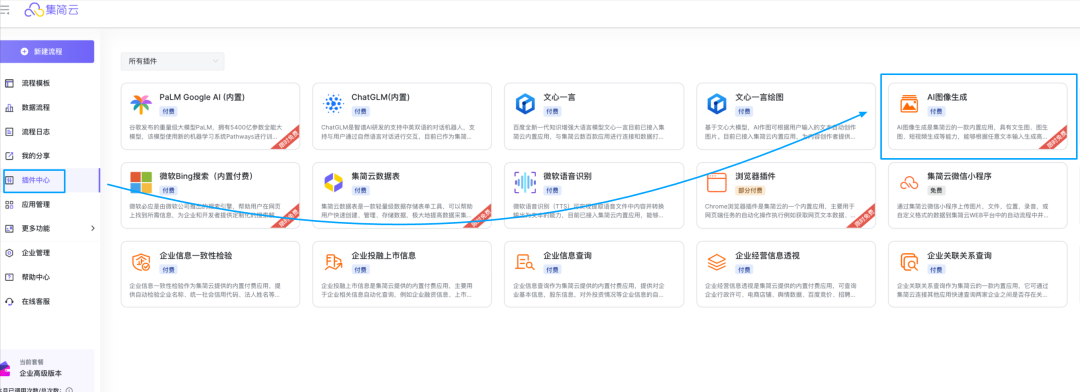Click the 在线客服 headset icon
The image size is (1080, 392).
[x=10, y=301]
